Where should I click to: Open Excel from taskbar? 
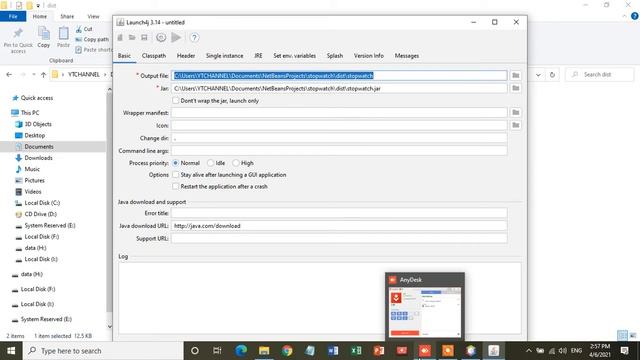356,351
